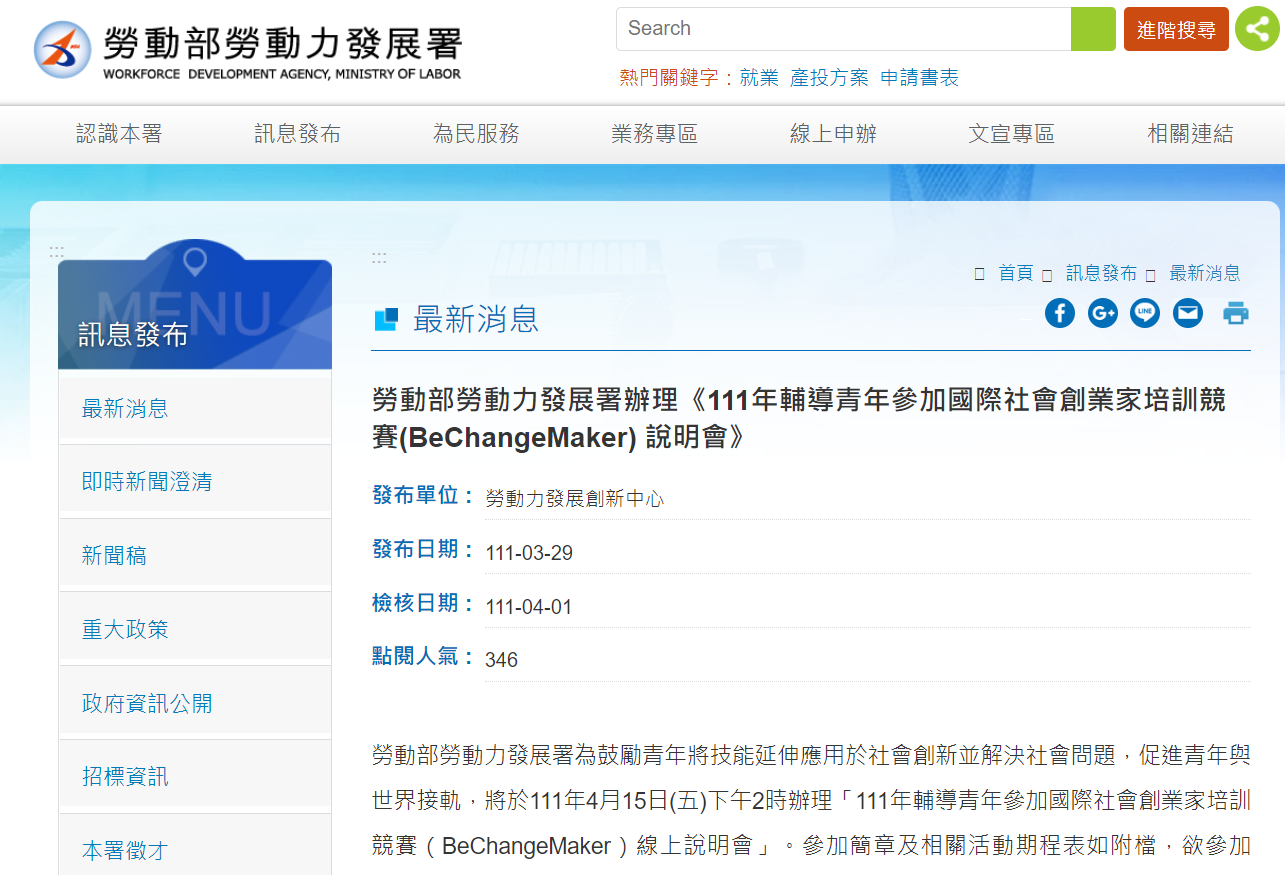Viewport: 1285px width, 875px height.
Task: Open the 文宣專區 menu
Action: 1011,134
